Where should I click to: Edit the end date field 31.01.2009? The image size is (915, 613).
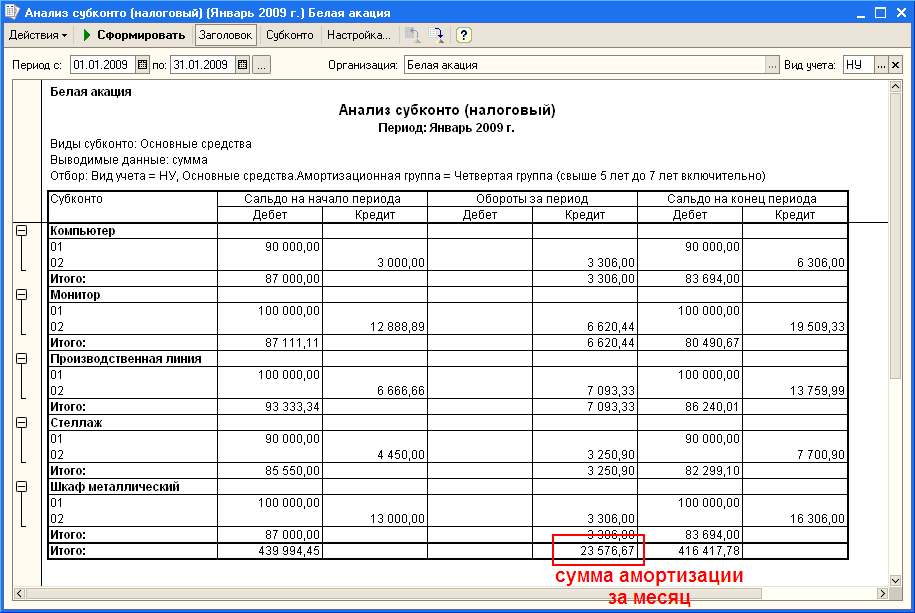pos(203,65)
